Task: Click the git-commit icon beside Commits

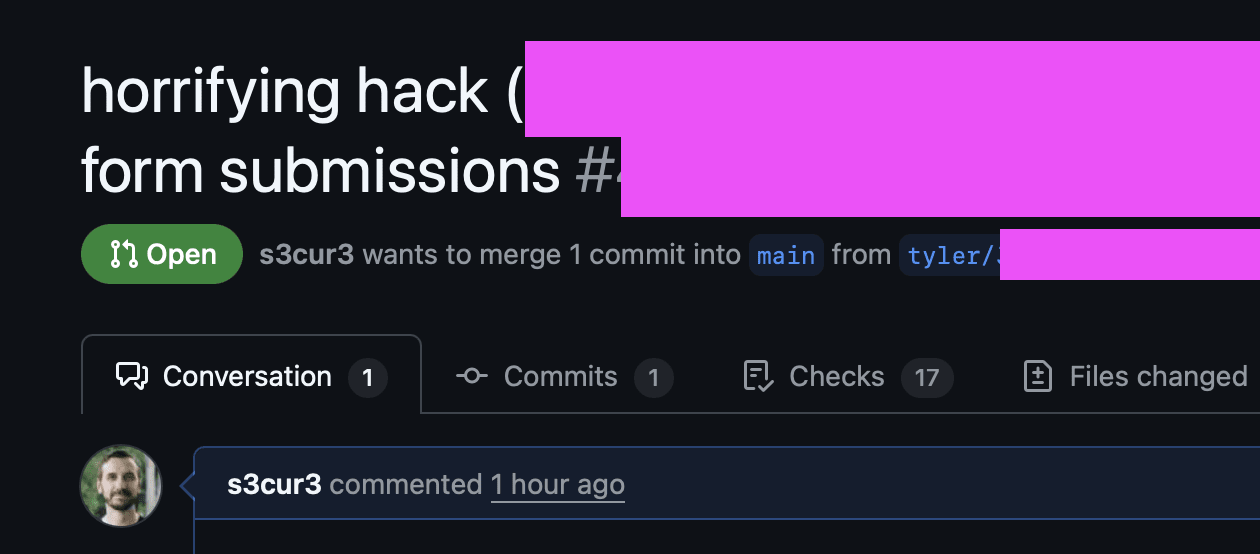Action: (472, 376)
